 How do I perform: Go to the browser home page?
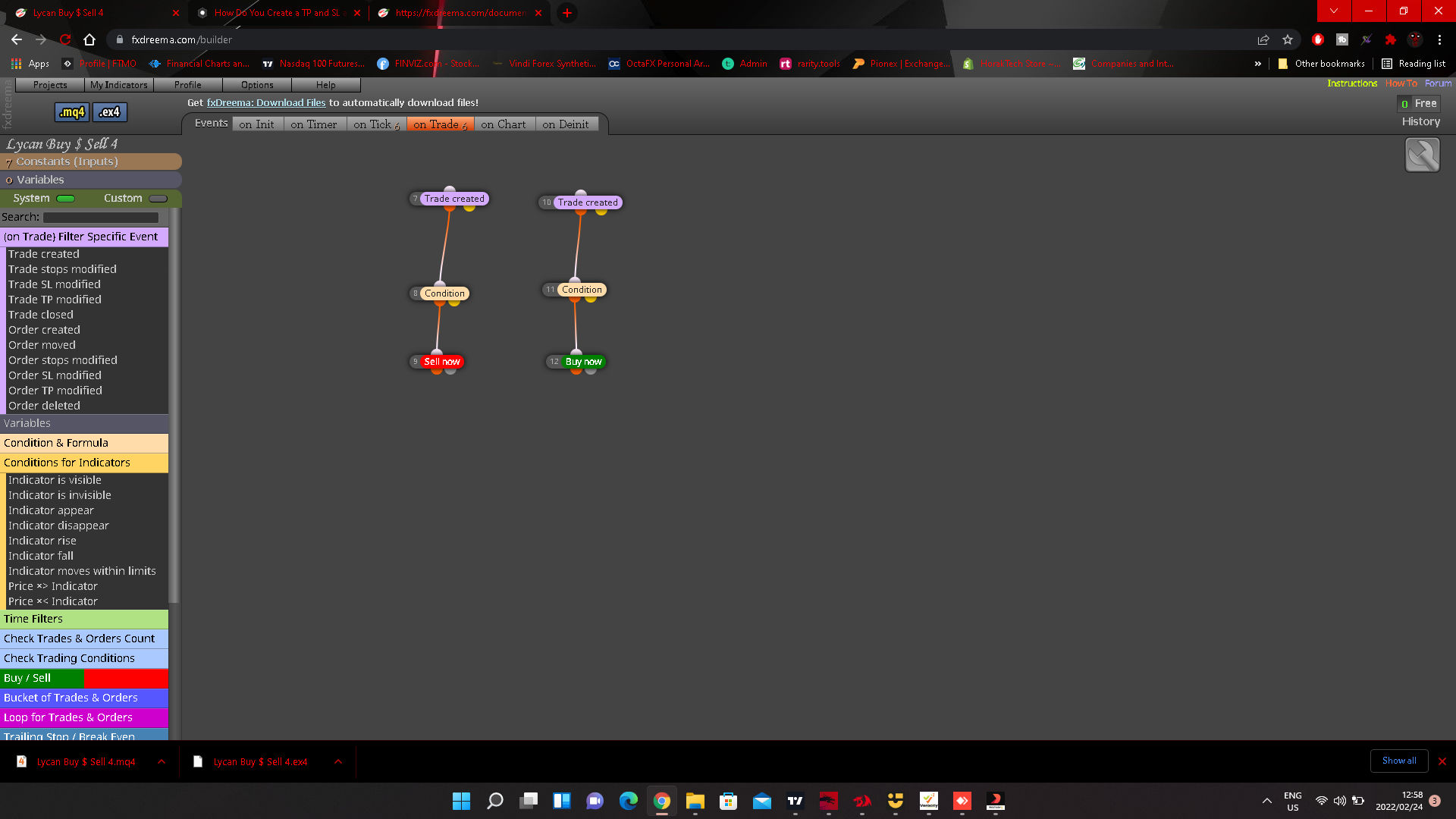point(89,39)
